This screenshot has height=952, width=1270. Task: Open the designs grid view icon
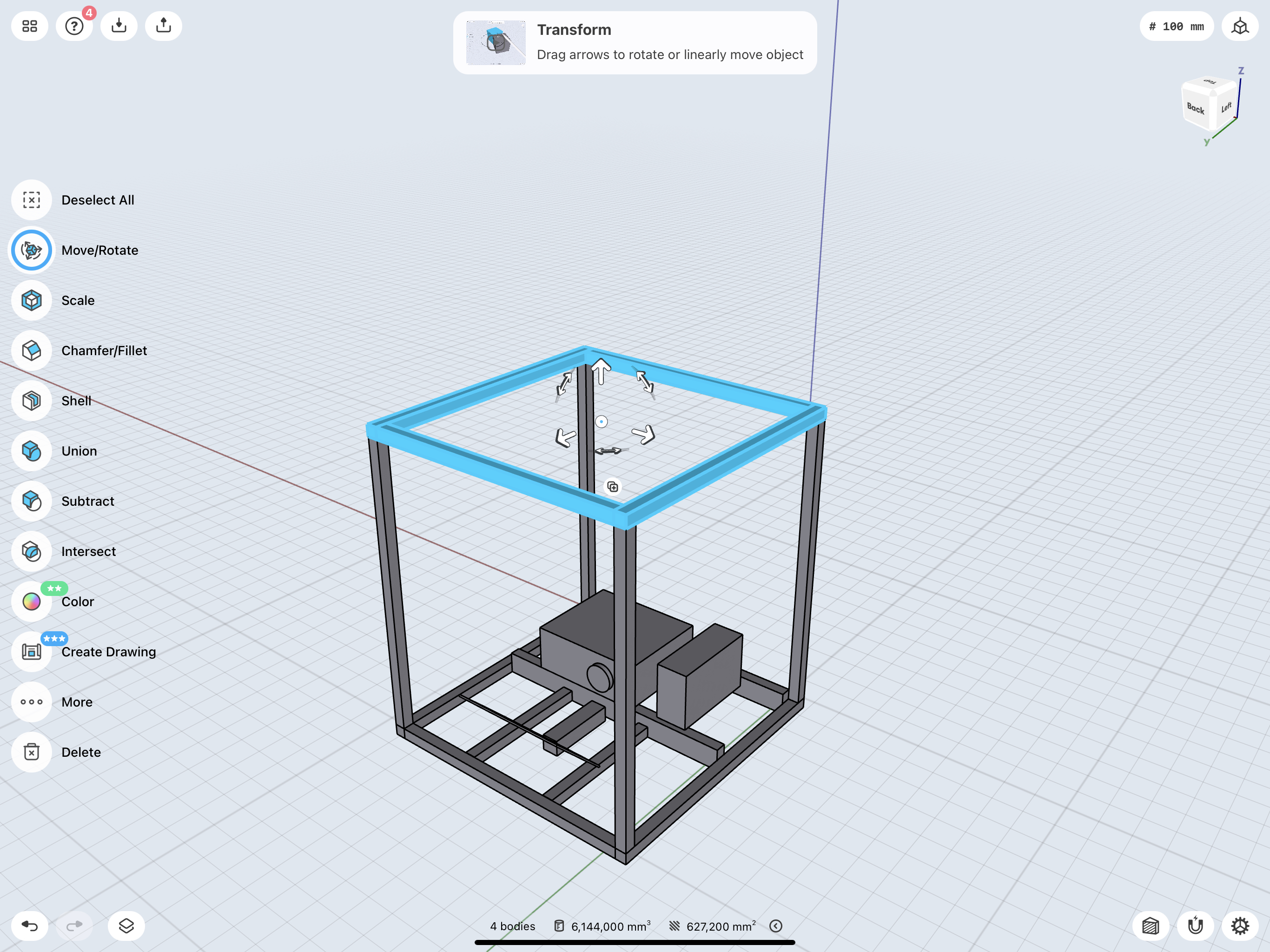[30, 26]
